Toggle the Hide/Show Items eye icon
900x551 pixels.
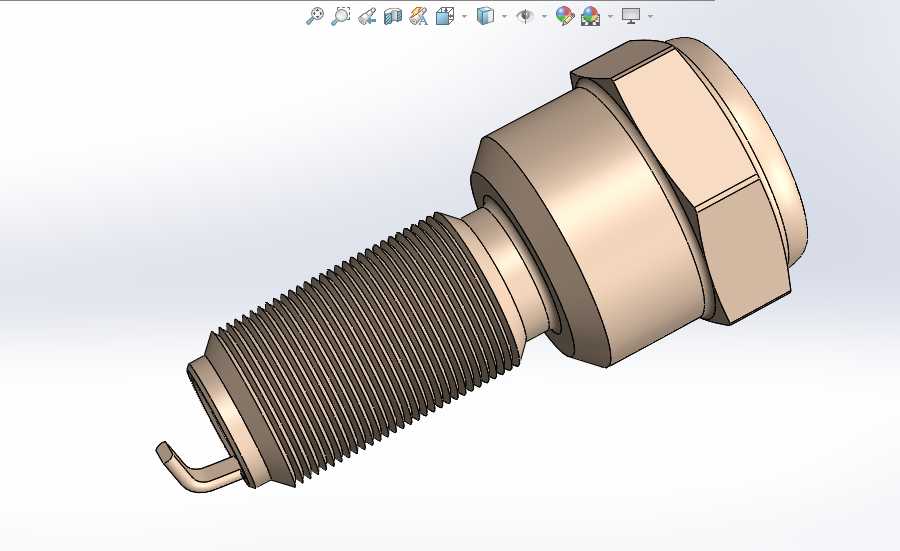pos(525,16)
